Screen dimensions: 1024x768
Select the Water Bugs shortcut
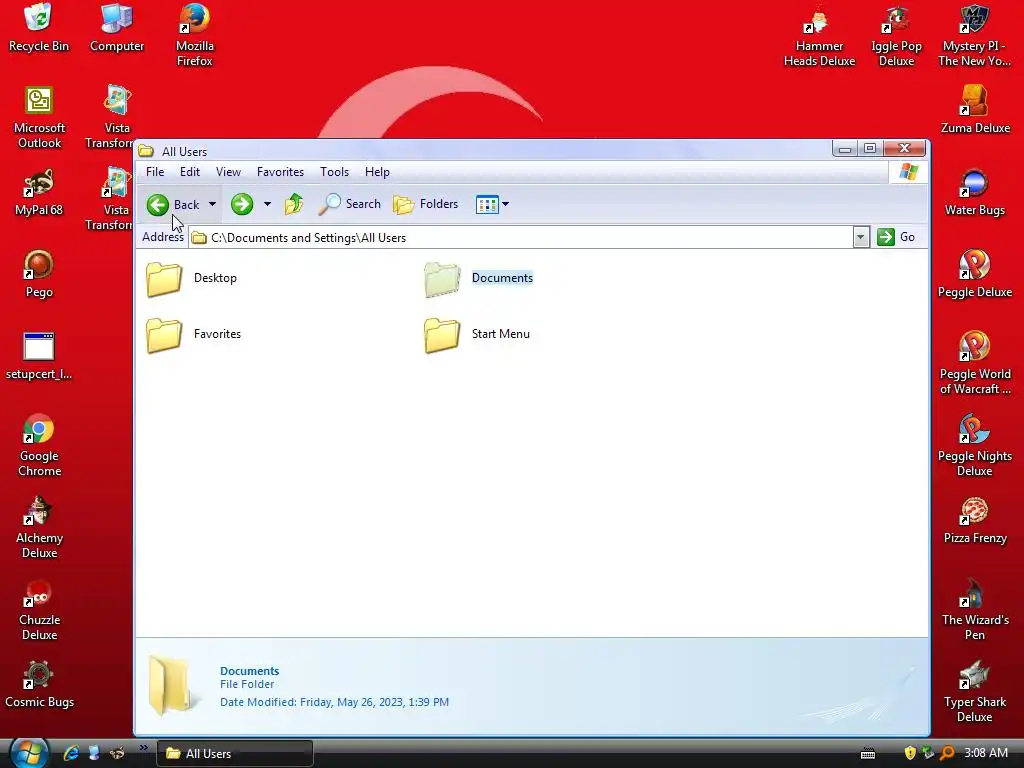(x=974, y=192)
